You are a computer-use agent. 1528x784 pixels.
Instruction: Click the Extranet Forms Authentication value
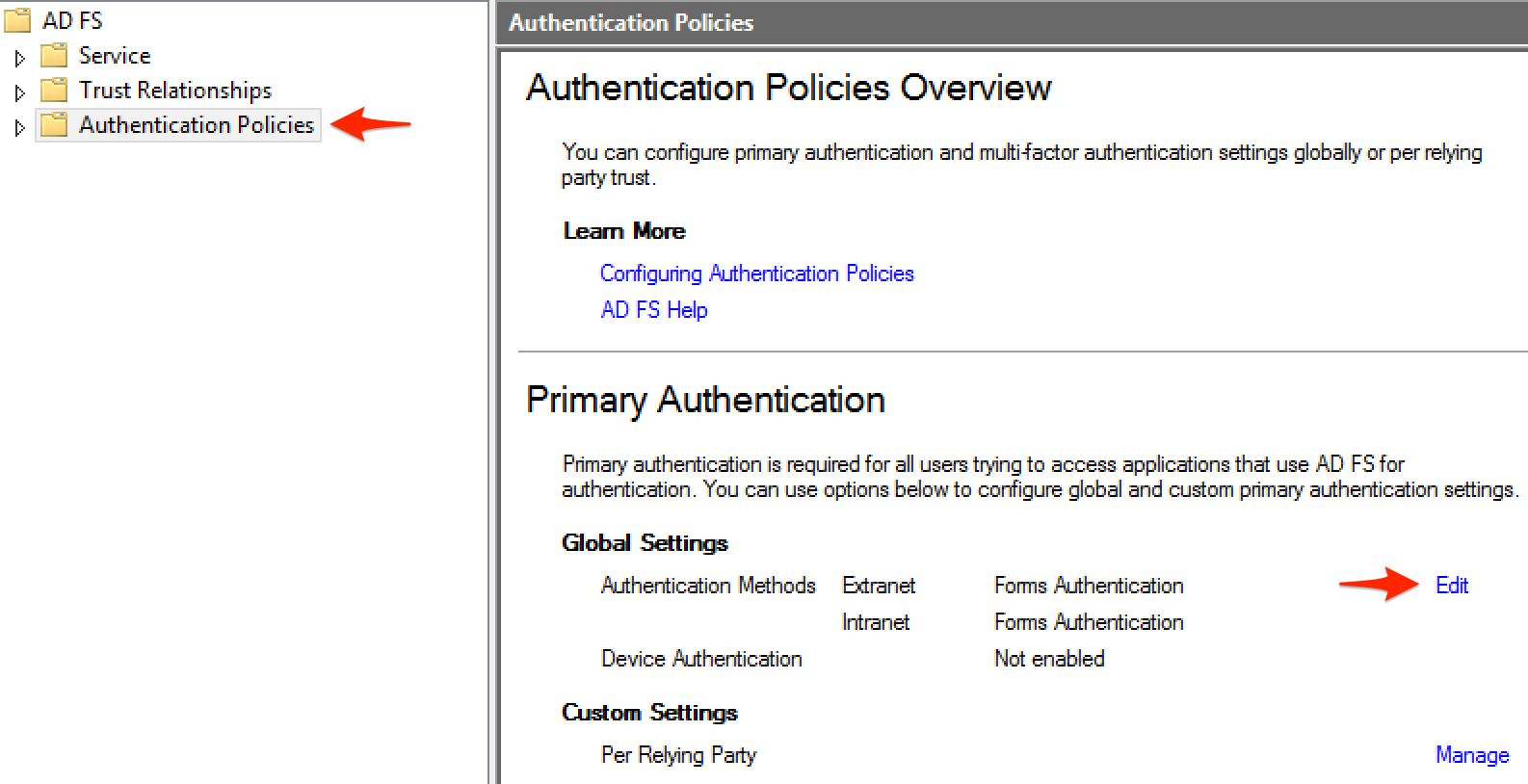[1089, 586]
